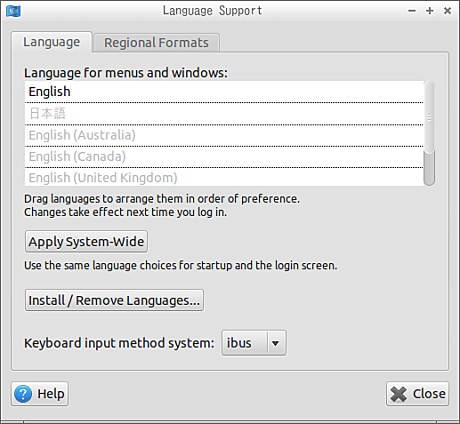Image resolution: width=460 pixels, height=424 pixels.
Task: Minimize the Language Support window
Action: pyautogui.click(x=412, y=11)
